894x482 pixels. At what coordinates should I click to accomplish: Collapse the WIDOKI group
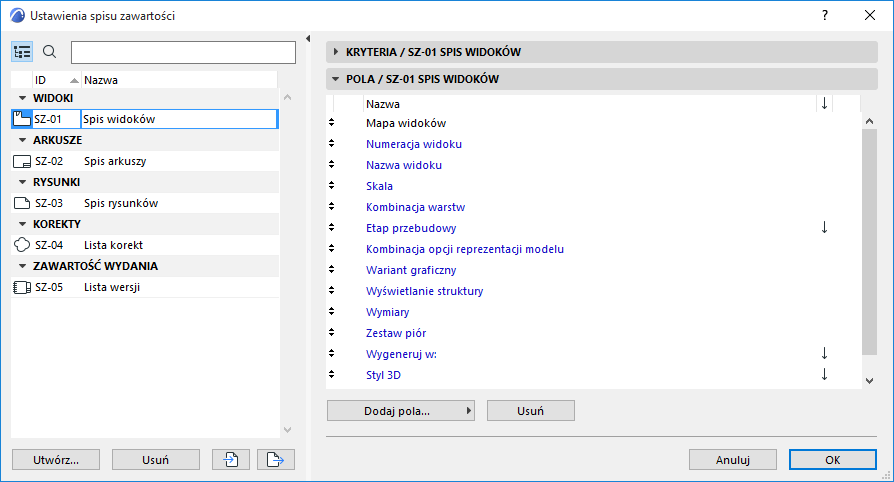22,97
